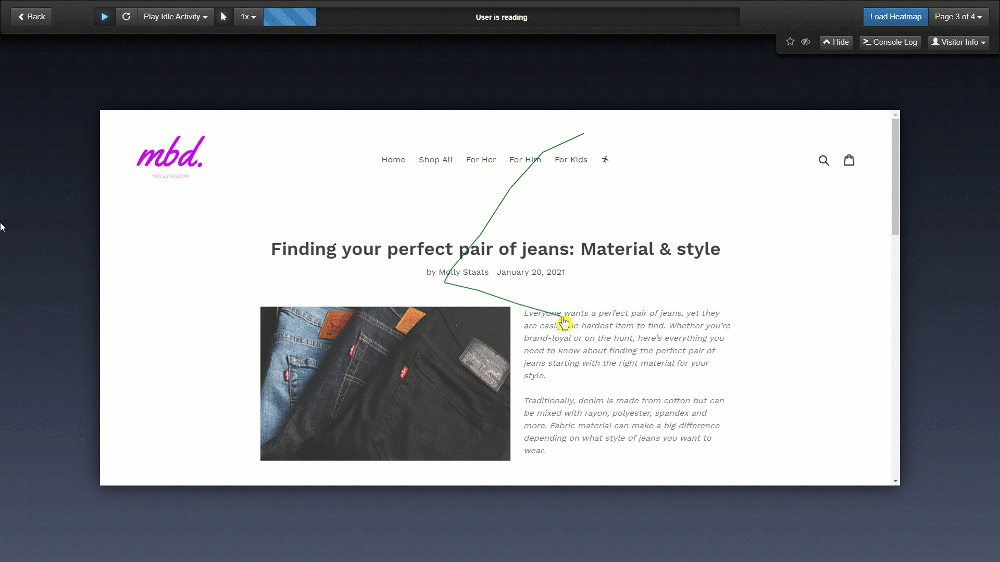Open the Home menu link
The height and width of the screenshot is (562, 1000).
tap(393, 159)
